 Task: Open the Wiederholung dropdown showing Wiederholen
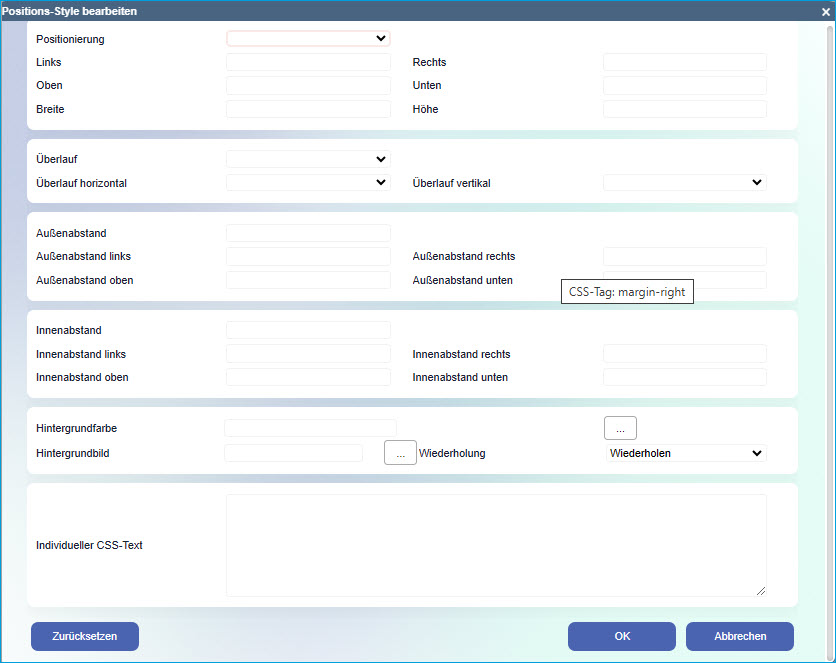[684, 453]
